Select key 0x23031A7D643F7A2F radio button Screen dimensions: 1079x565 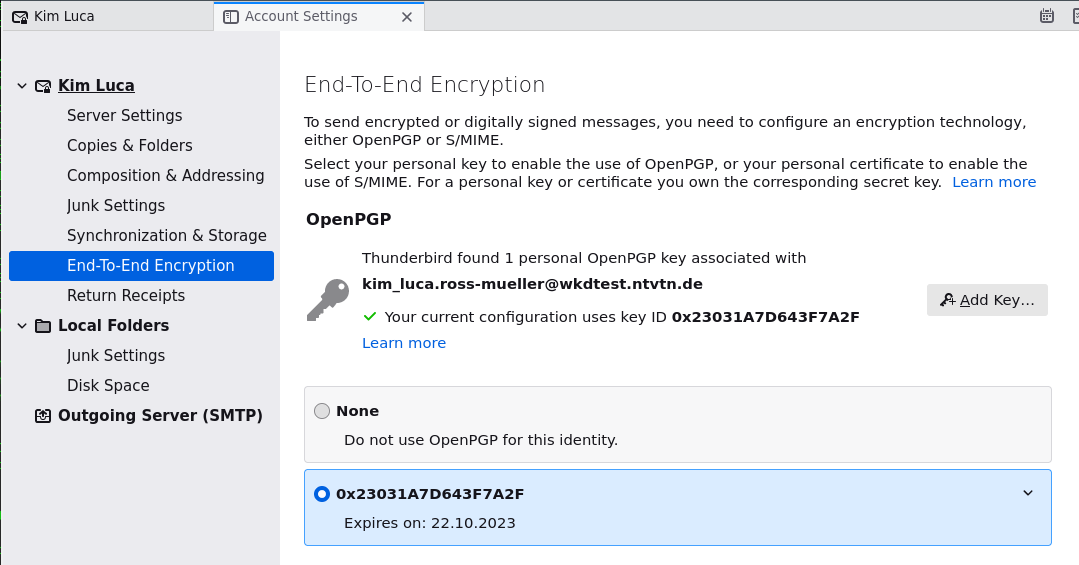pos(322,494)
